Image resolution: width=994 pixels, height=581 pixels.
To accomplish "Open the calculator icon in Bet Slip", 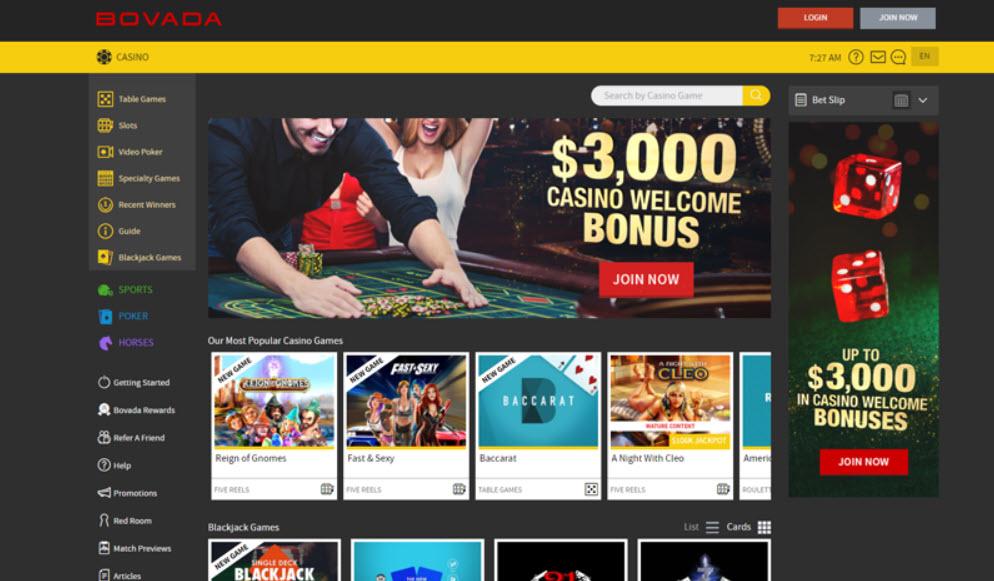I will point(901,100).
